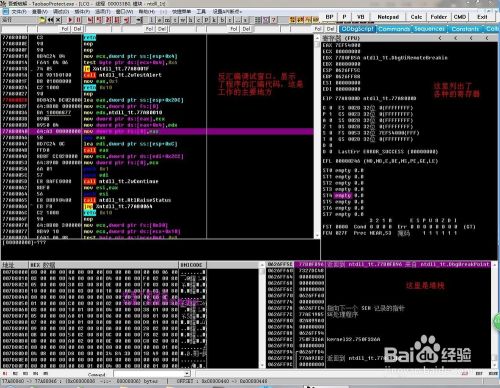Run the program with play icon
The height and width of the screenshot is (388, 500).
[x=70, y=20]
